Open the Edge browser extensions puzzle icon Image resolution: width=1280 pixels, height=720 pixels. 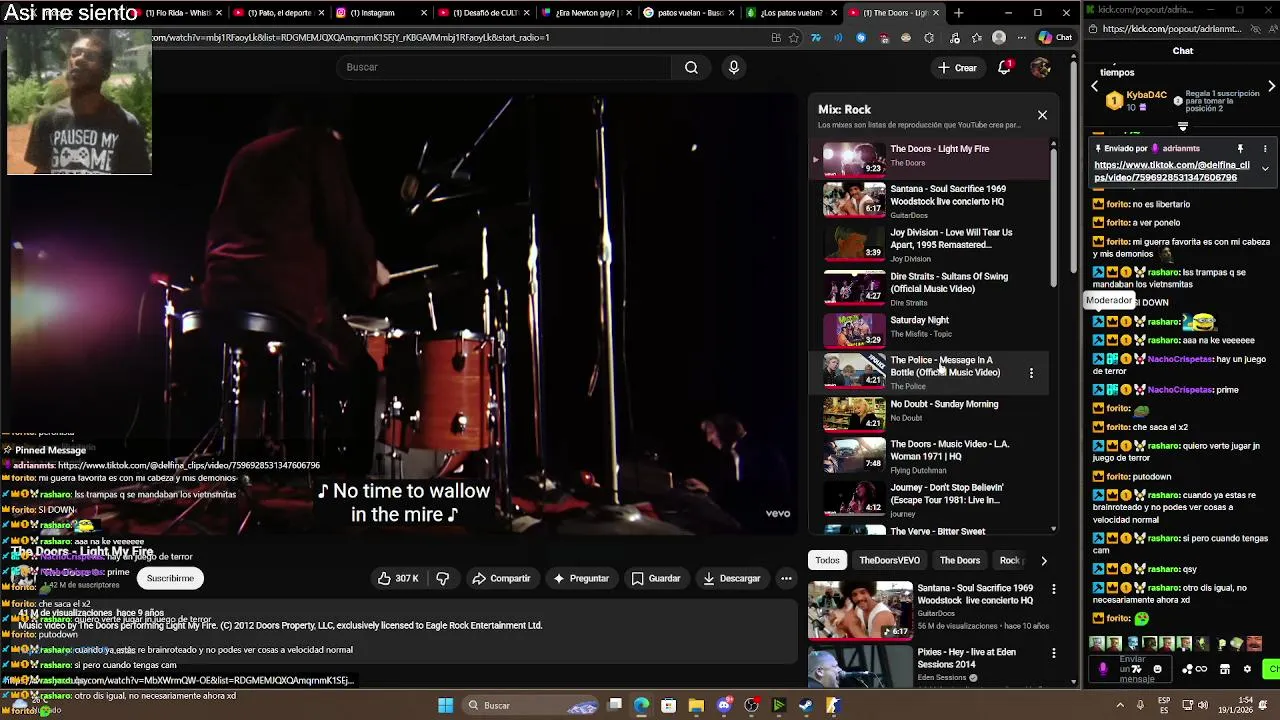929,38
